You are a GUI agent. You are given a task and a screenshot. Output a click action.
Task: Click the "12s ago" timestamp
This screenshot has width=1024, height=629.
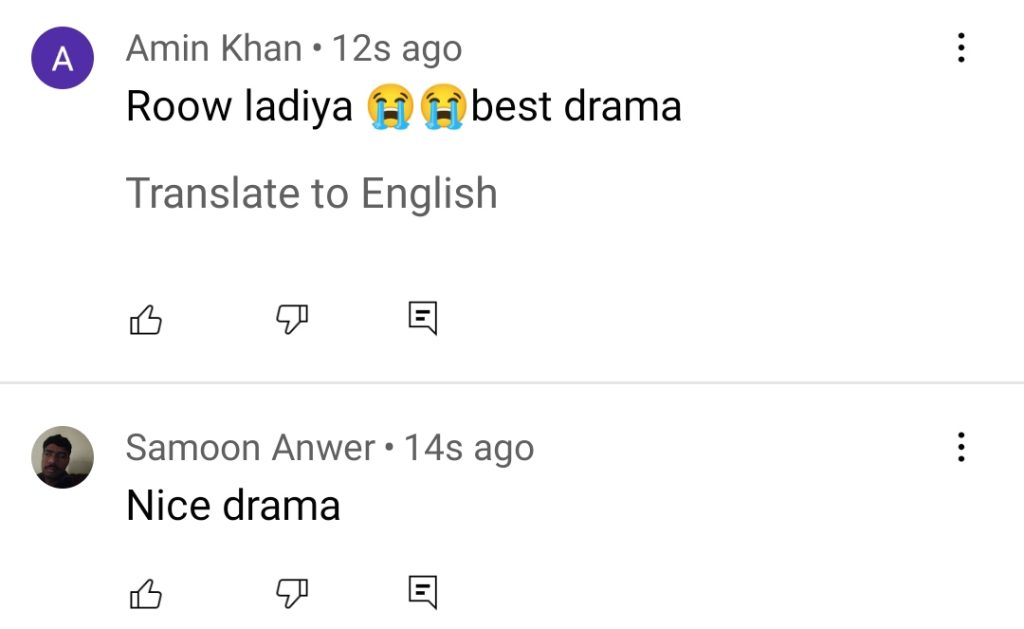pyautogui.click(x=397, y=49)
